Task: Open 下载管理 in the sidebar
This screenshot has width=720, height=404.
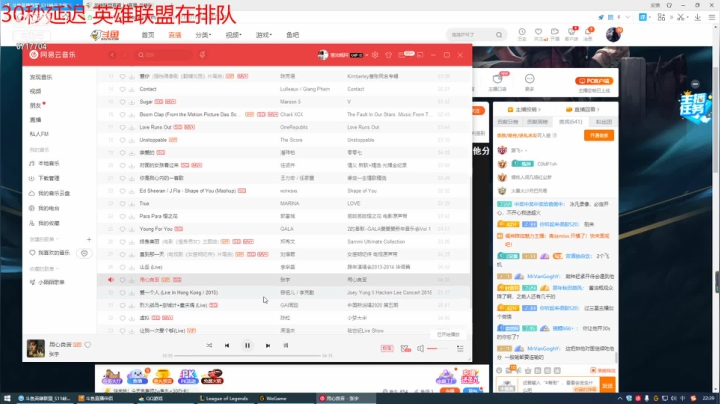Action: point(49,178)
